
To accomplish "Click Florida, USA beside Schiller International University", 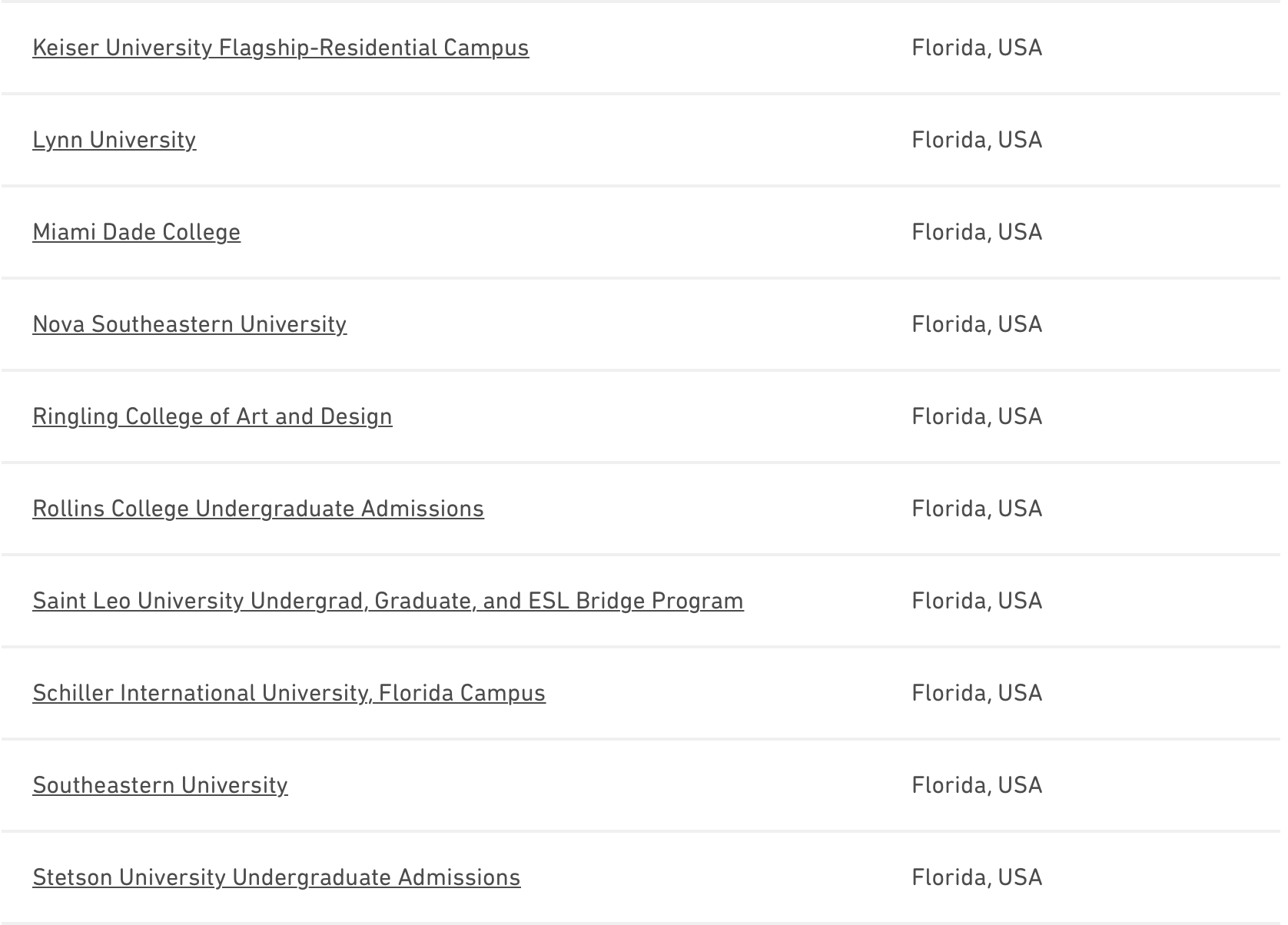I will click(x=977, y=693).
